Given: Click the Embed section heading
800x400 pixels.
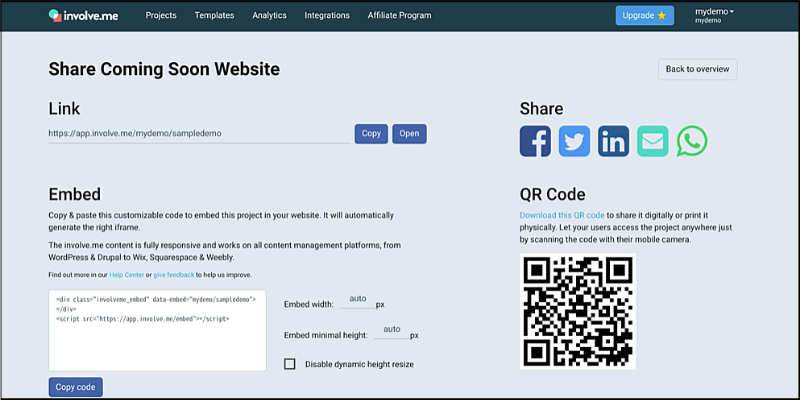Looking at the screenshot, I should (x=74, y=194).
